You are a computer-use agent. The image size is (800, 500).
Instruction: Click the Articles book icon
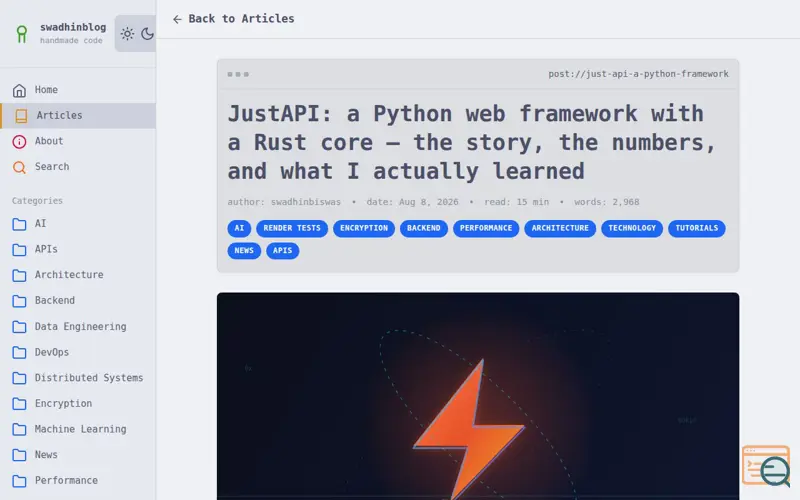[x=21, y=116]
